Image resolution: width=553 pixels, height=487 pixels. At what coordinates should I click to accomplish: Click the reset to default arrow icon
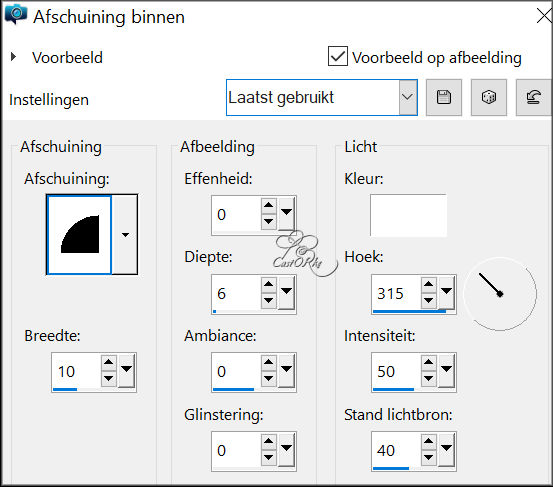point(533,97)
